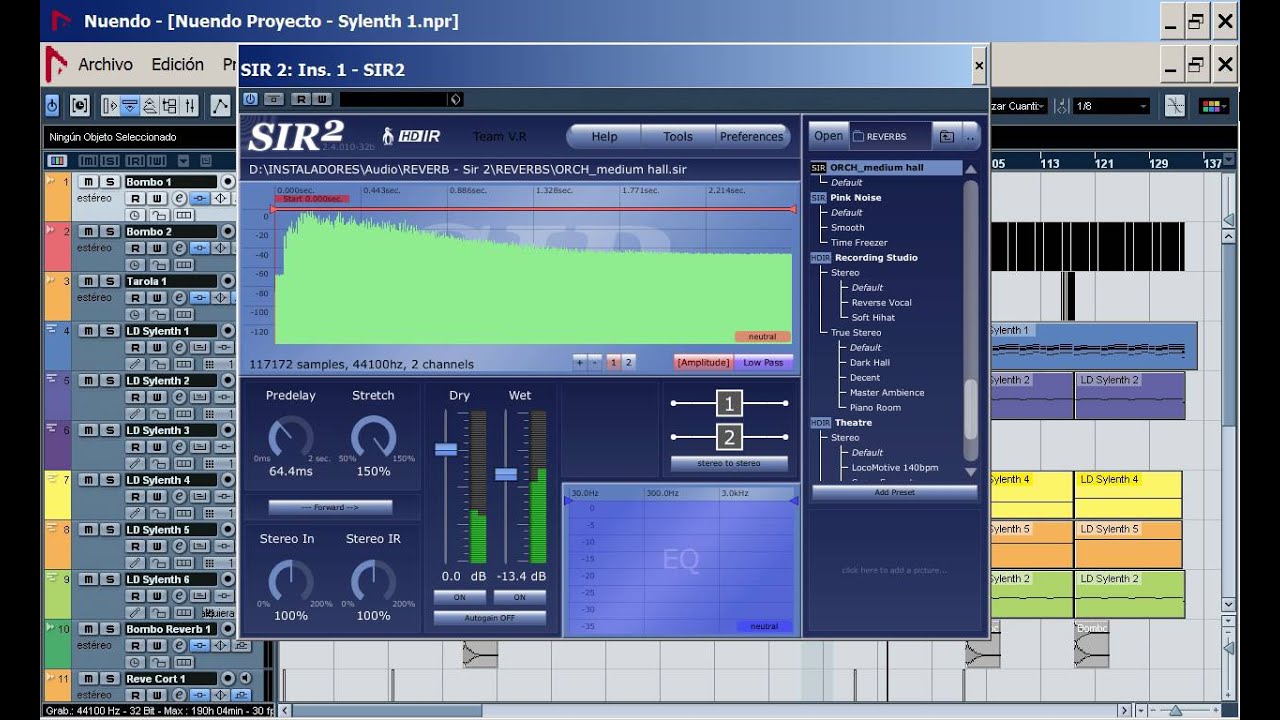The width and height of the screenshot is (1280, 720).
Task: Mute the Tarola 1 track
Action: coord(88,281)
